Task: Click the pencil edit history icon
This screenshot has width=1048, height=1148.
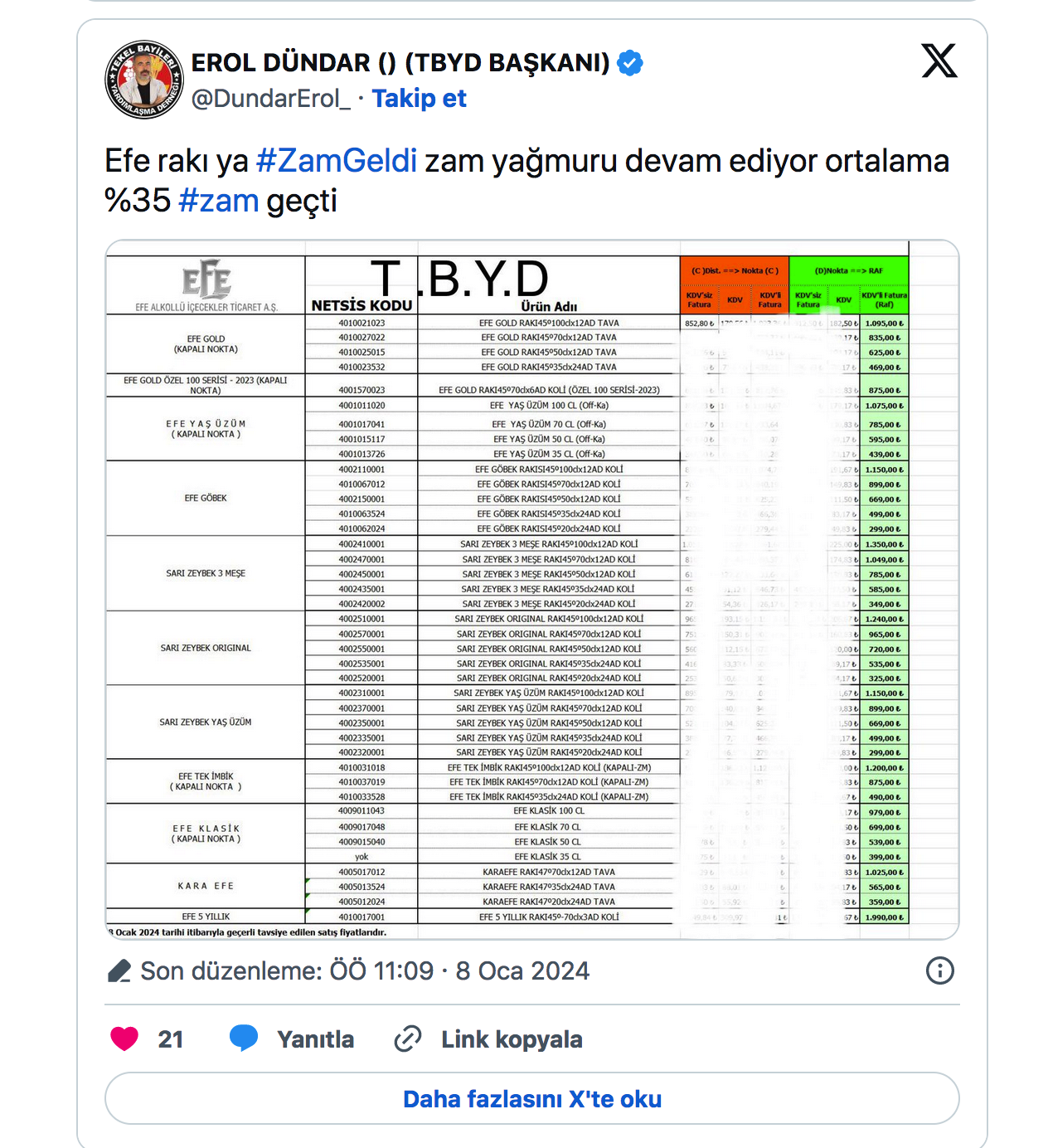Action: pos(119,970)
